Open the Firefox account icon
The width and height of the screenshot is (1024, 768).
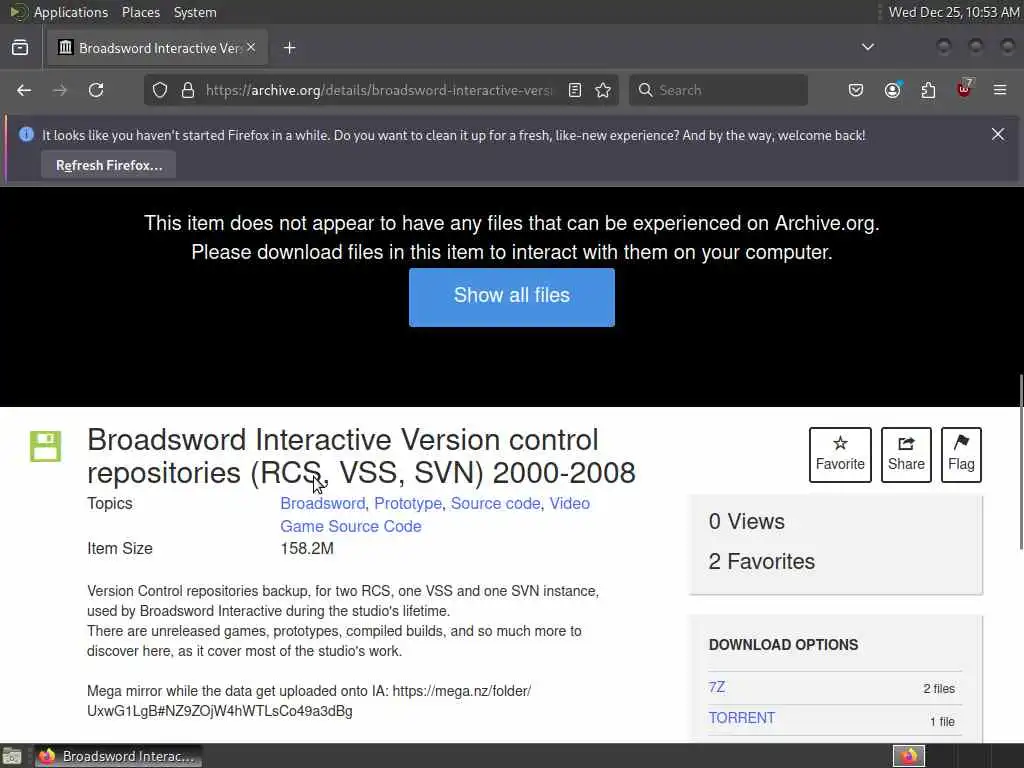point(893,90)
